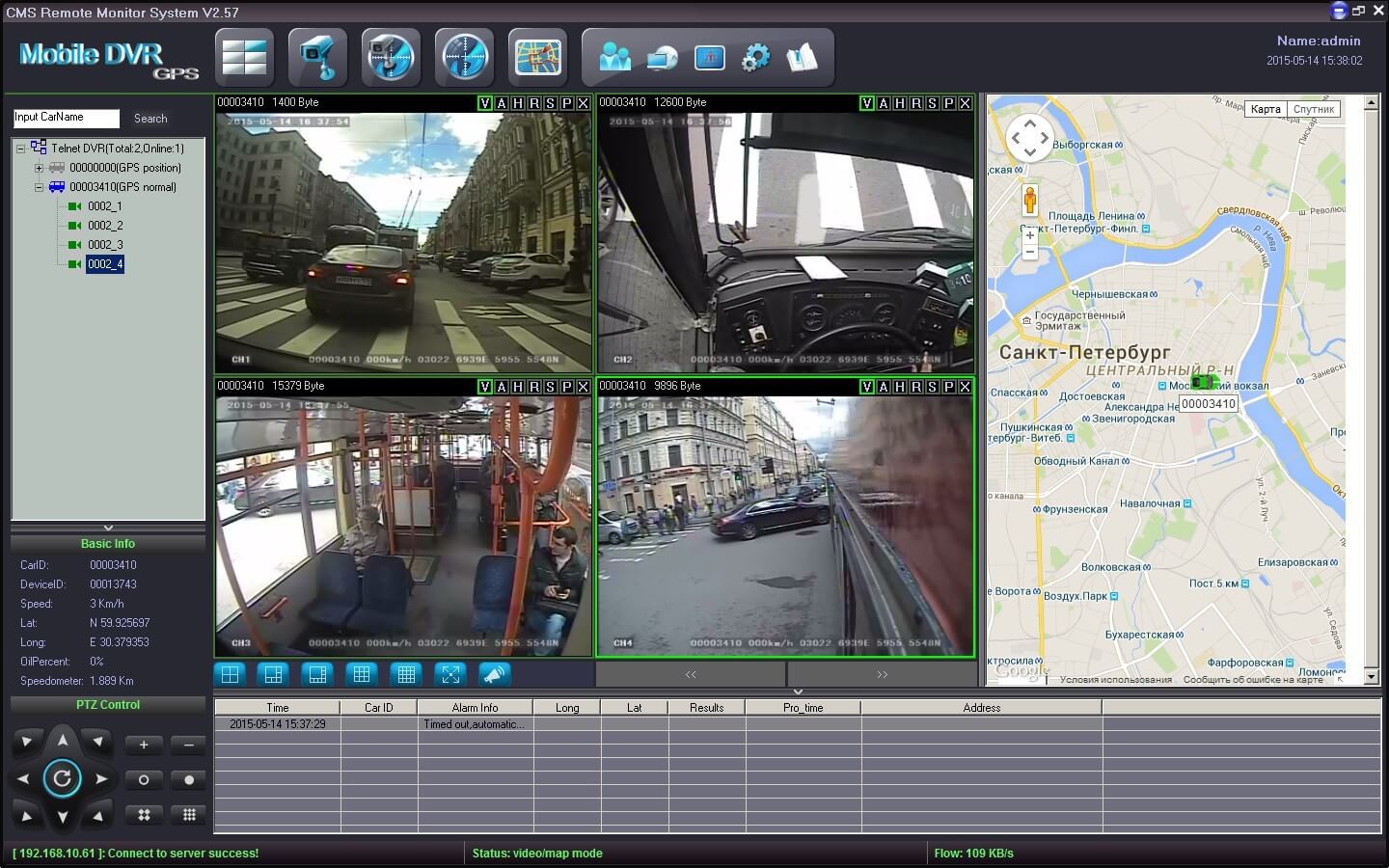Screen dimensions: 1389x868
Task: Switch map to Спутник satellite view
Action: click(1313, 109)
